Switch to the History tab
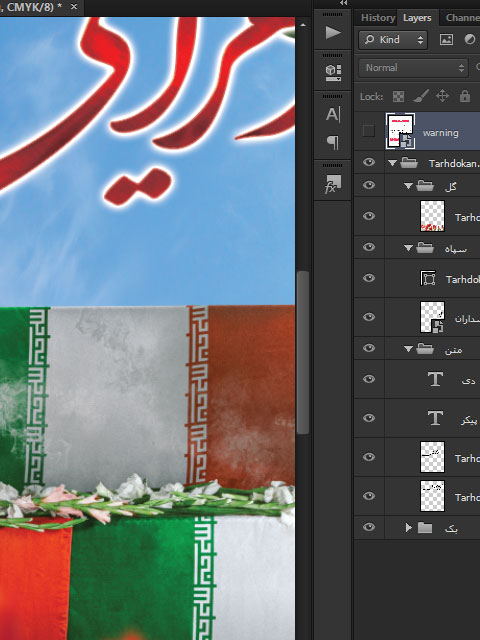This screenshot has height=640, width=480. pos(378,18)
